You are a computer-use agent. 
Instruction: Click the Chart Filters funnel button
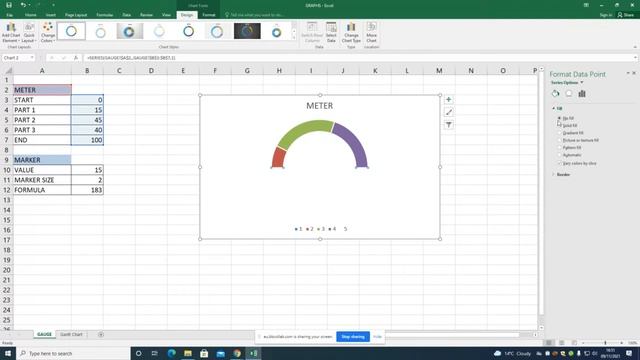point(449,125)
